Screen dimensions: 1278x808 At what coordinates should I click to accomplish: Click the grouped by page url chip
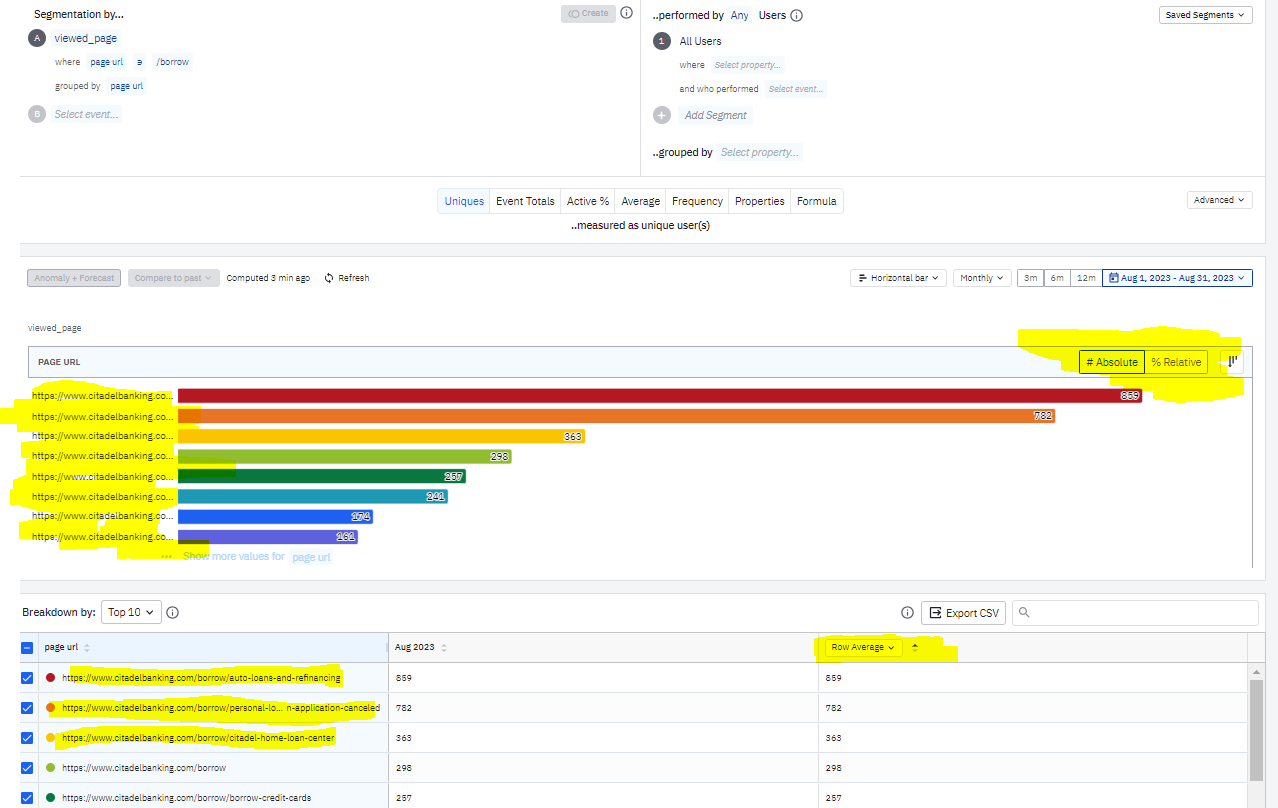click(x=126, y=86)
